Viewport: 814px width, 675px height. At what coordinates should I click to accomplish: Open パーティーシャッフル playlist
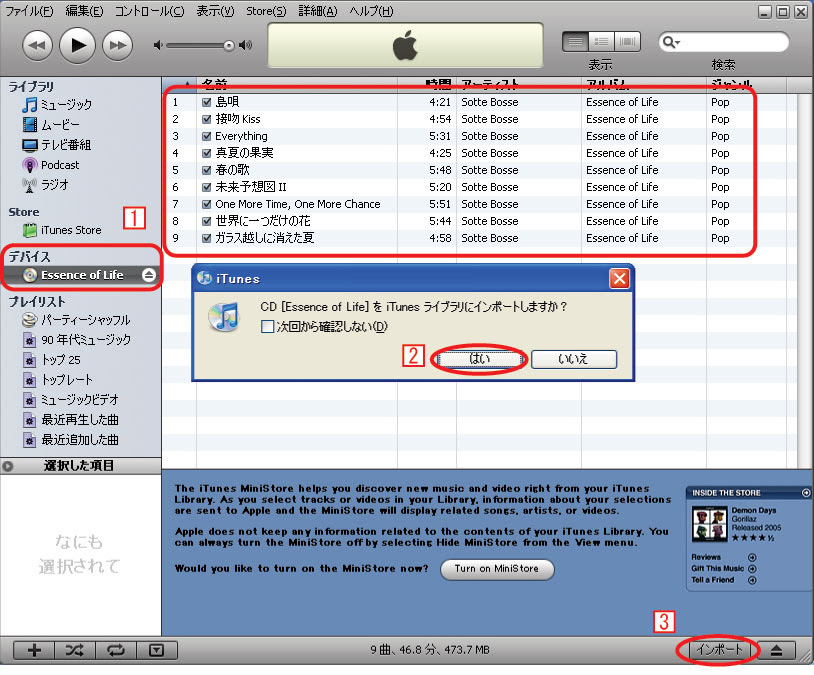coord(76,320)
